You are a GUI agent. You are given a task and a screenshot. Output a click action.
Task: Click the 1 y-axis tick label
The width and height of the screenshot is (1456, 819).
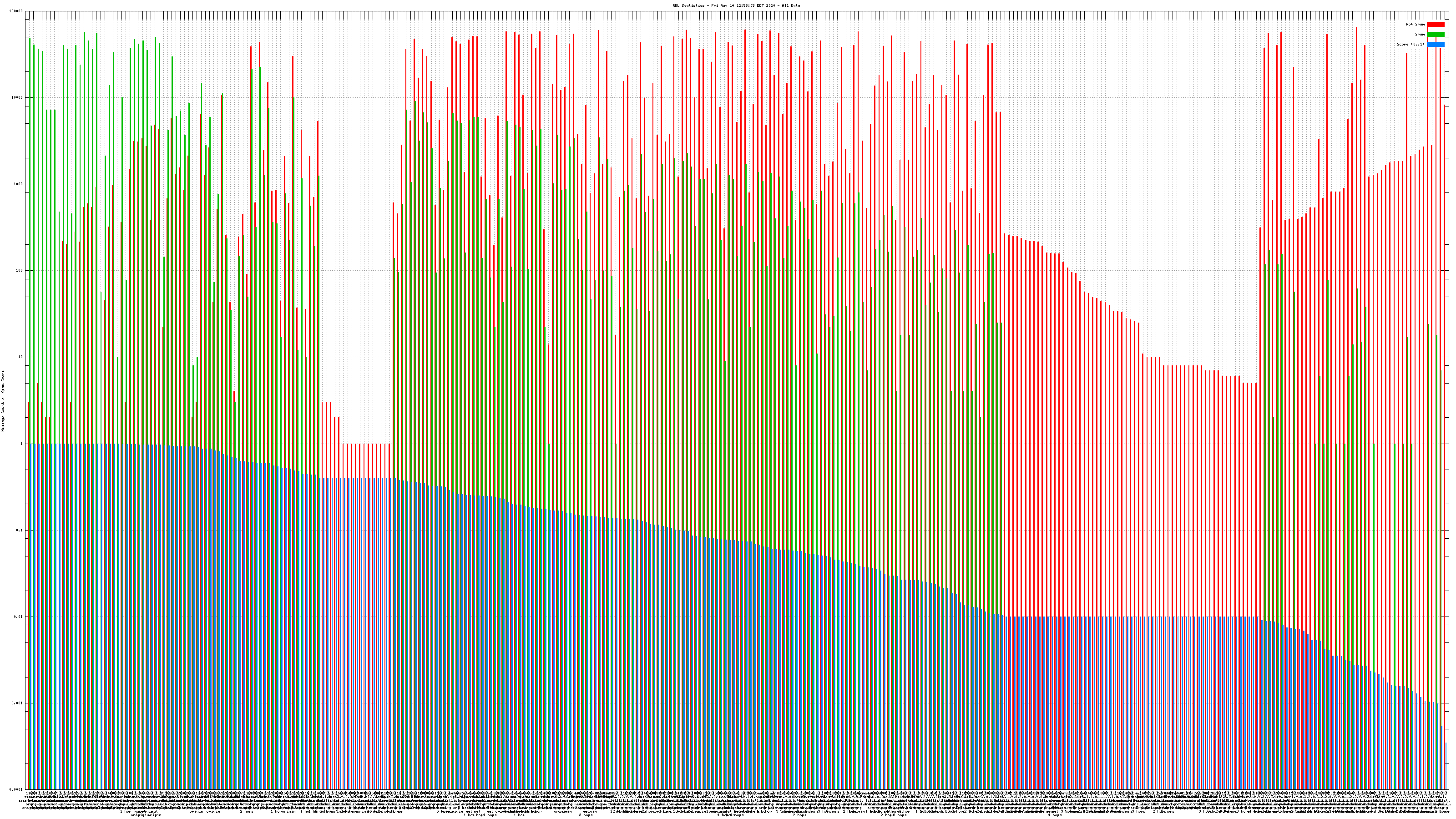(21, 444)
